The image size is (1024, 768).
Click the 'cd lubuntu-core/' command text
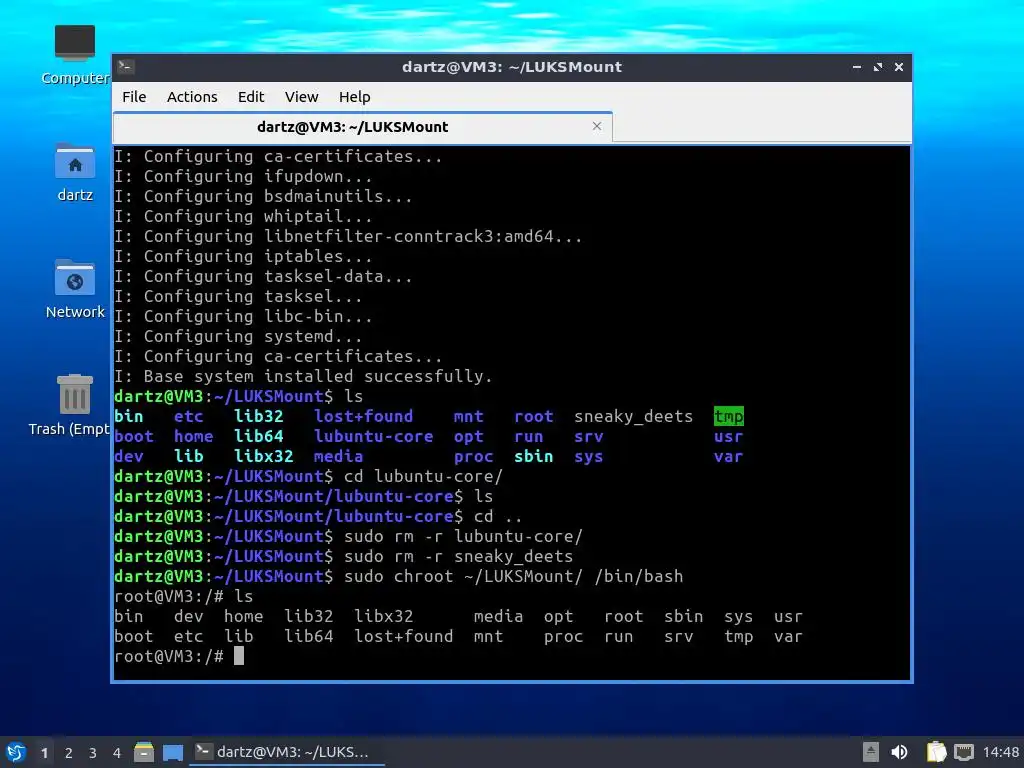(x=424, y=476)
